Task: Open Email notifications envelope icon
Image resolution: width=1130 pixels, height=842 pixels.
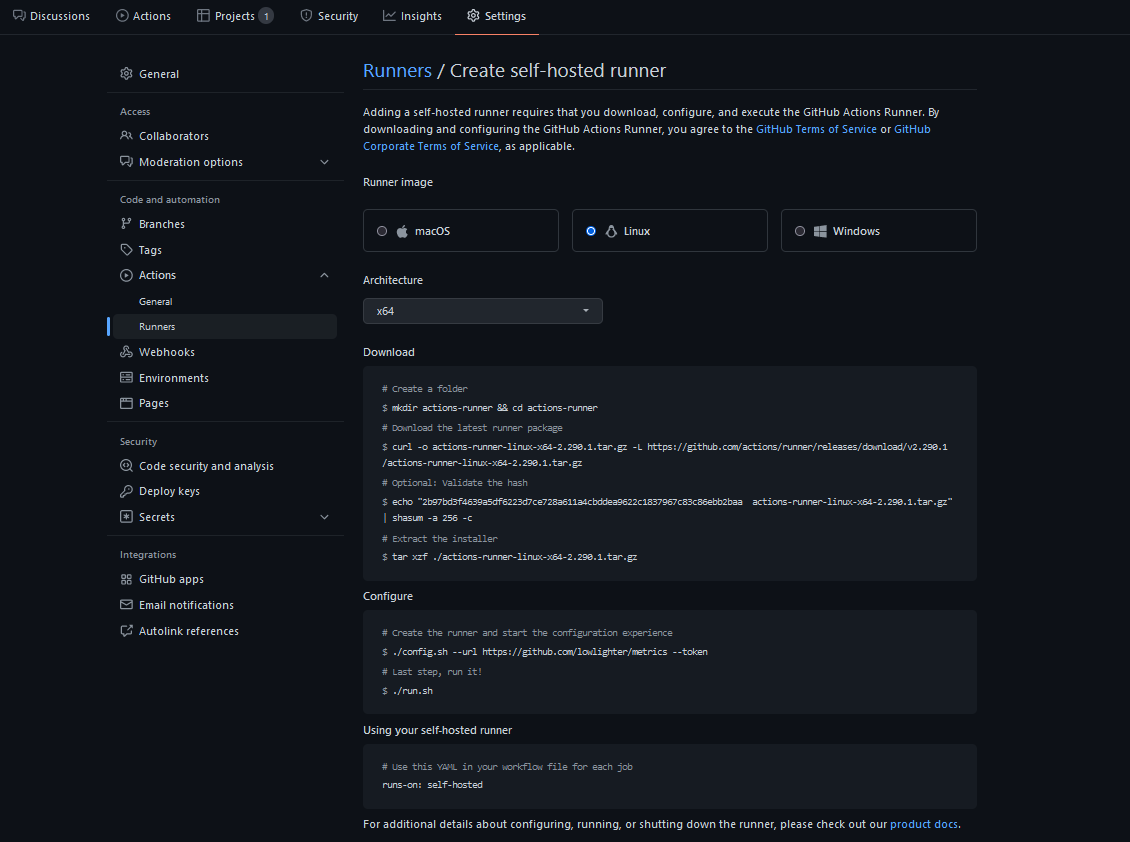Action: 127,604
